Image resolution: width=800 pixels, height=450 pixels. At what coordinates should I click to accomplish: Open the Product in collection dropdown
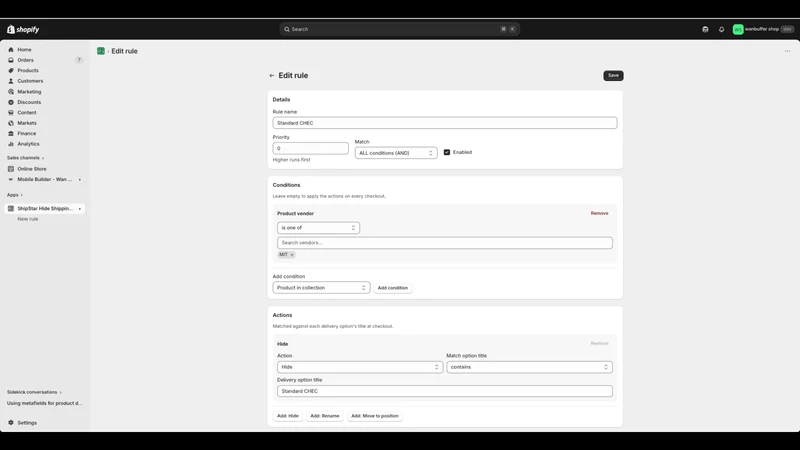click(x=321, y=288)
